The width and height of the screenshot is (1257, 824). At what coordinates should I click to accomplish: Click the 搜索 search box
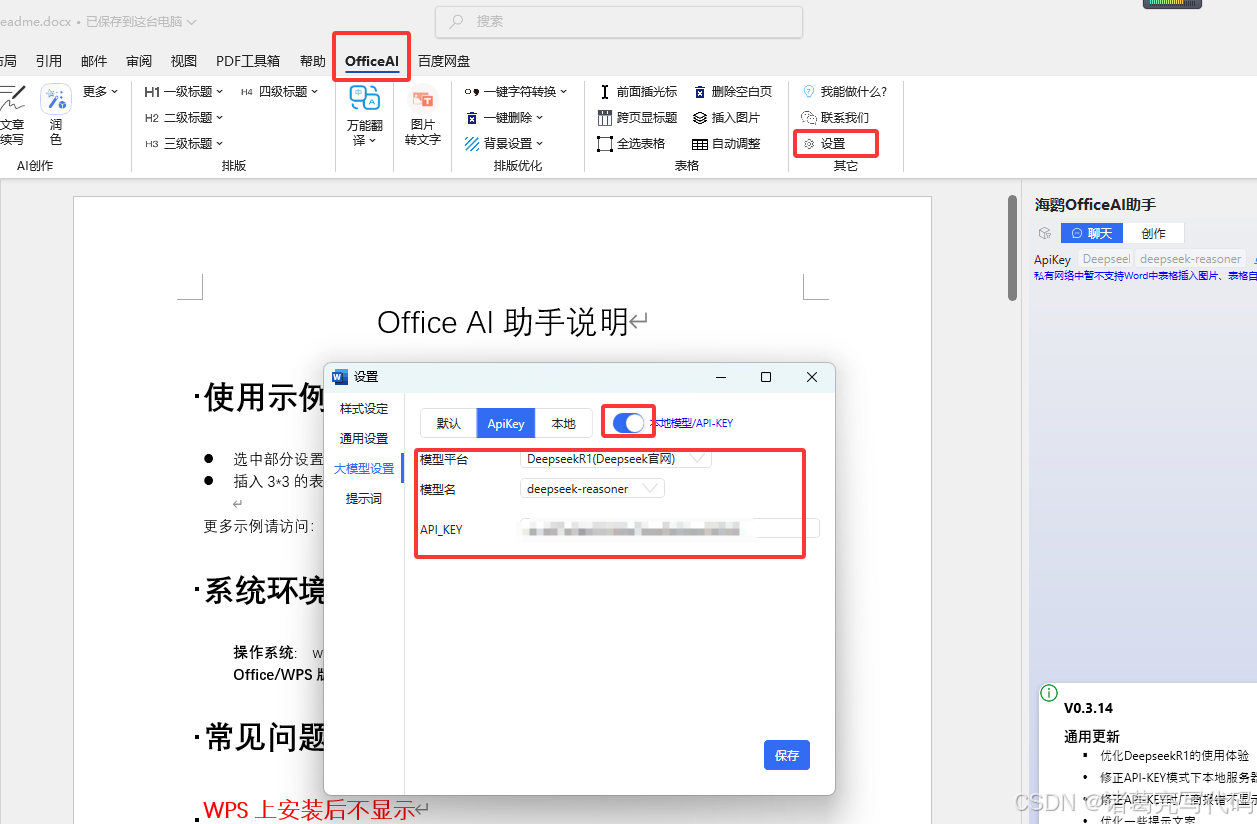click(619, 21)
